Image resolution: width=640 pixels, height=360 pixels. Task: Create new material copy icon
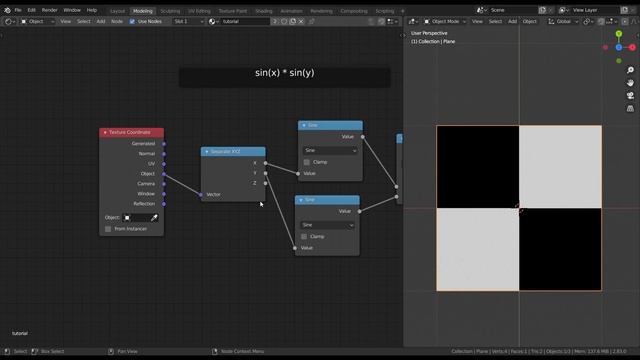[293, 22]
